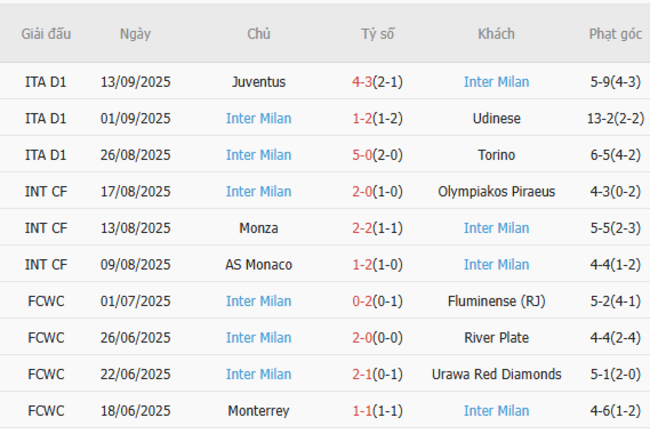The height and width of the screenshot is (434, 650).
Task: Open Inter Milan link in Monterrey row
Action: (x=496, y=411)
